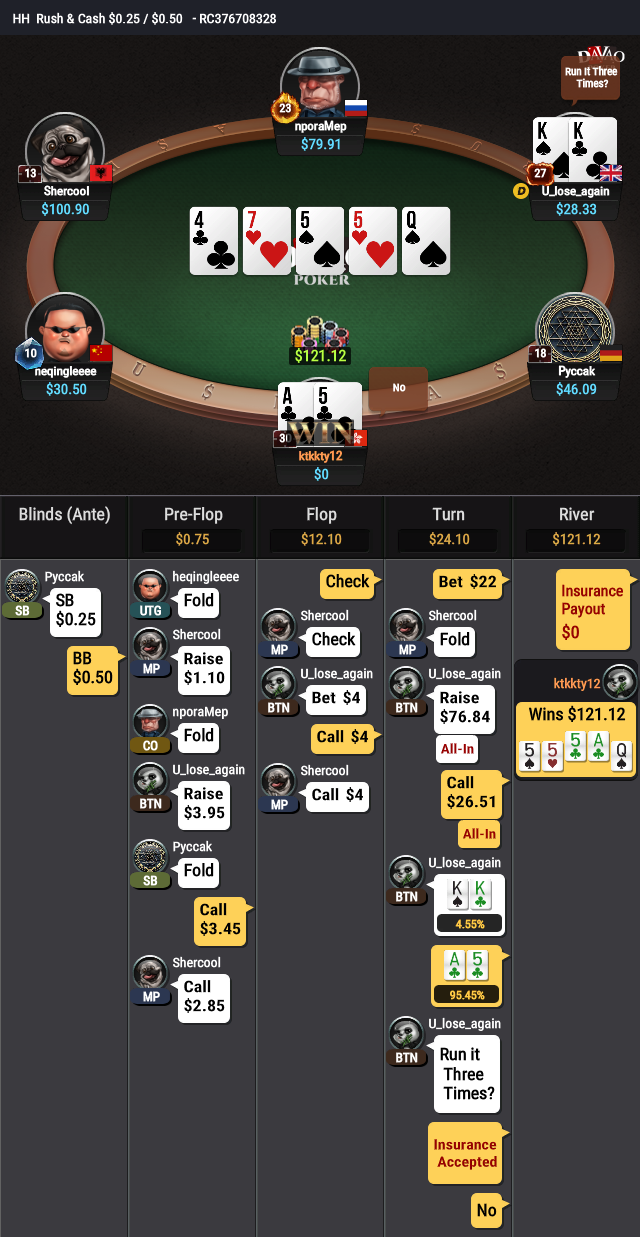Click the Insurance Payout $0 box
This screenshot has width=640, height=1237.
click(x=595, y=611)
